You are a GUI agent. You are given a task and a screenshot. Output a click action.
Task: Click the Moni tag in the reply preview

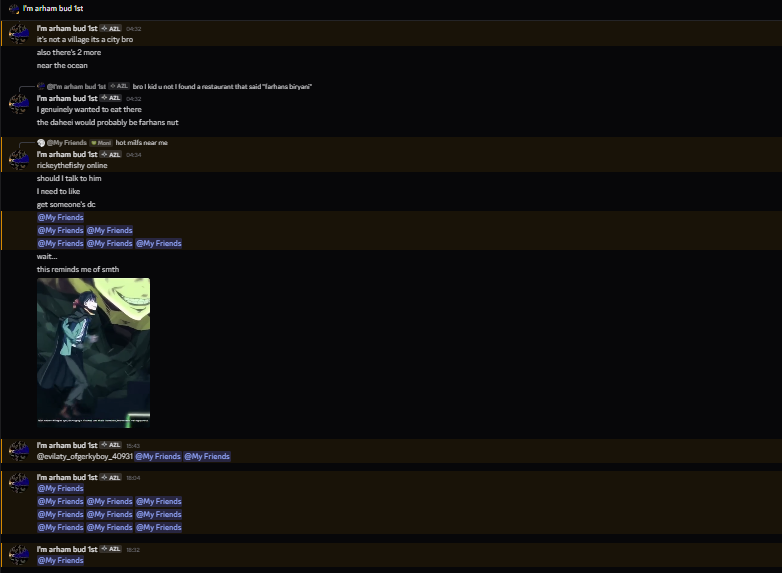[x=101, y=143]
